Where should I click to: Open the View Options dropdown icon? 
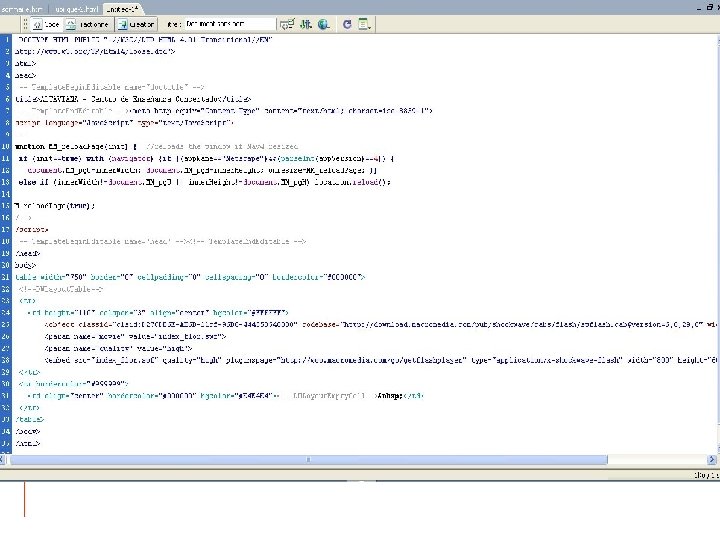tap(364, 24)
